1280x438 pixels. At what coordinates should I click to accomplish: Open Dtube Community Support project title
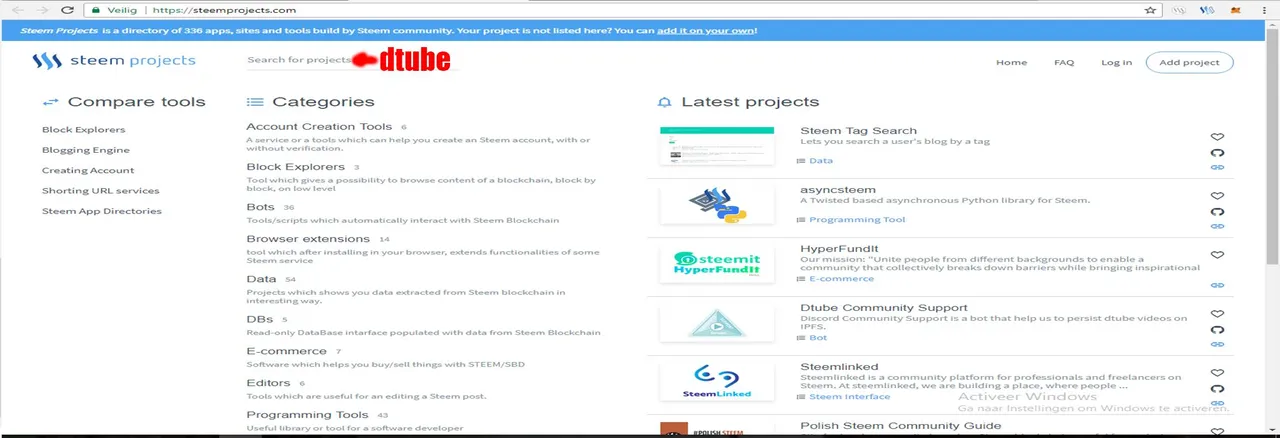point(883,308)
